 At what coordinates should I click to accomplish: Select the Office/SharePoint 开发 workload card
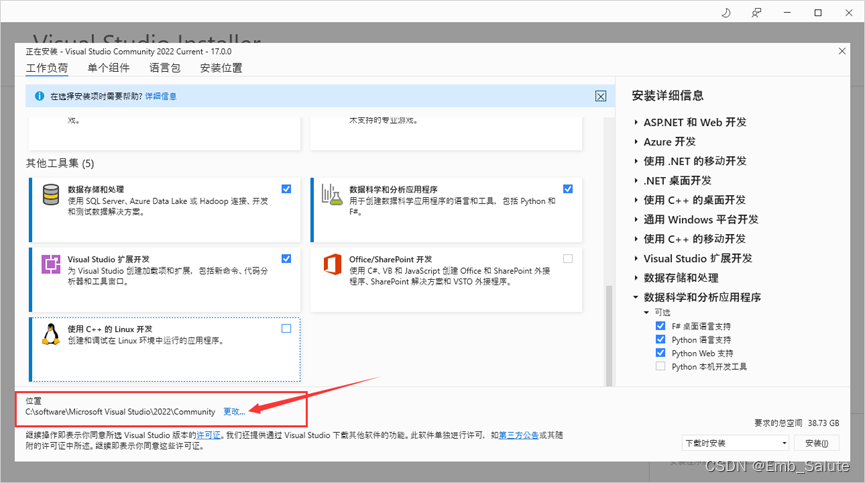click(x=446, y=280)
